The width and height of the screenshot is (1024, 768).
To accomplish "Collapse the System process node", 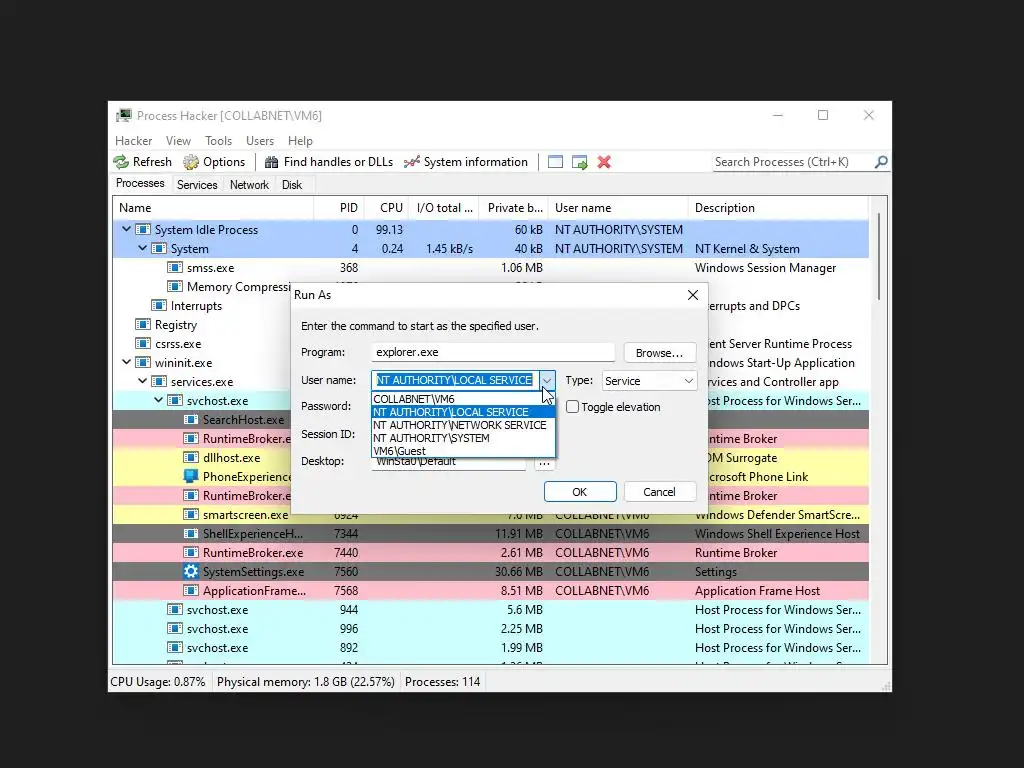I will pyautogui.click(x=142, y=248).
